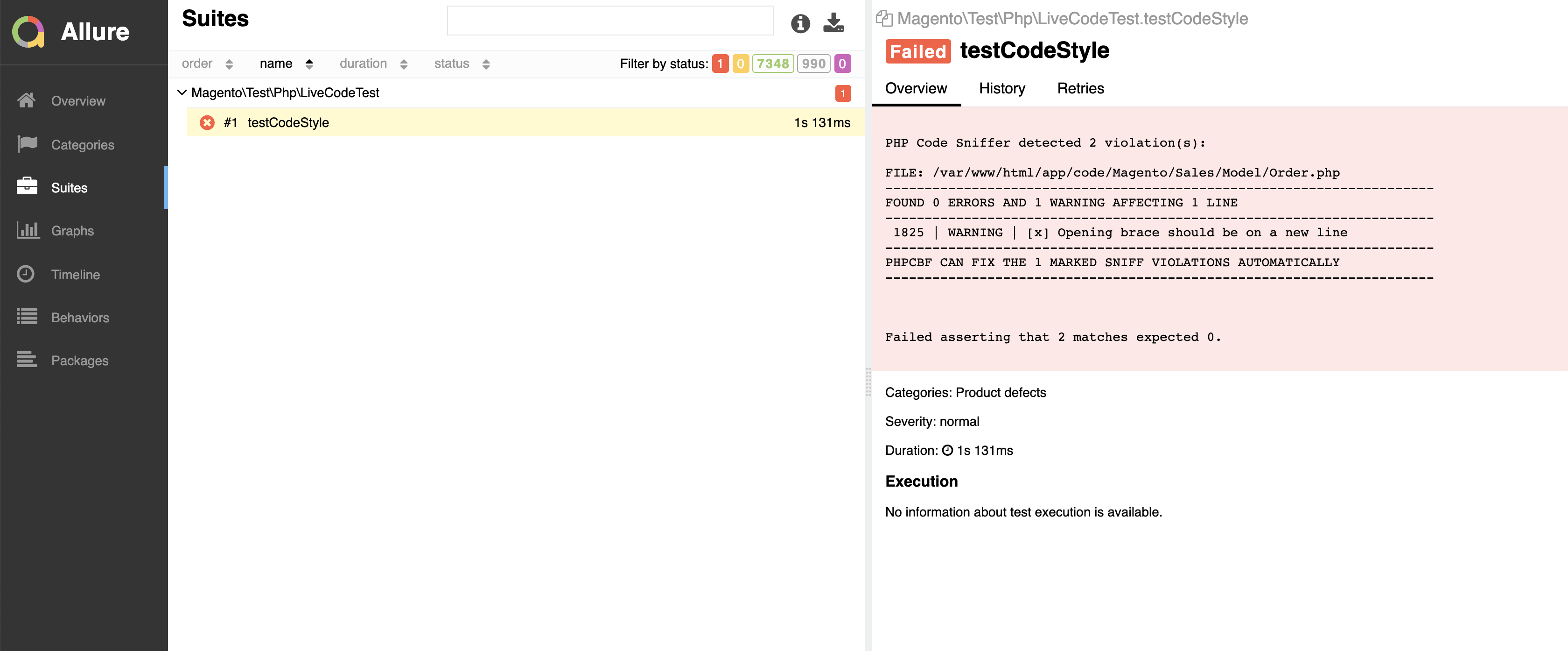
Task: Click the Magento\Test\Php\LiveCodeTest suite name
Action: [x=285, y=92]
